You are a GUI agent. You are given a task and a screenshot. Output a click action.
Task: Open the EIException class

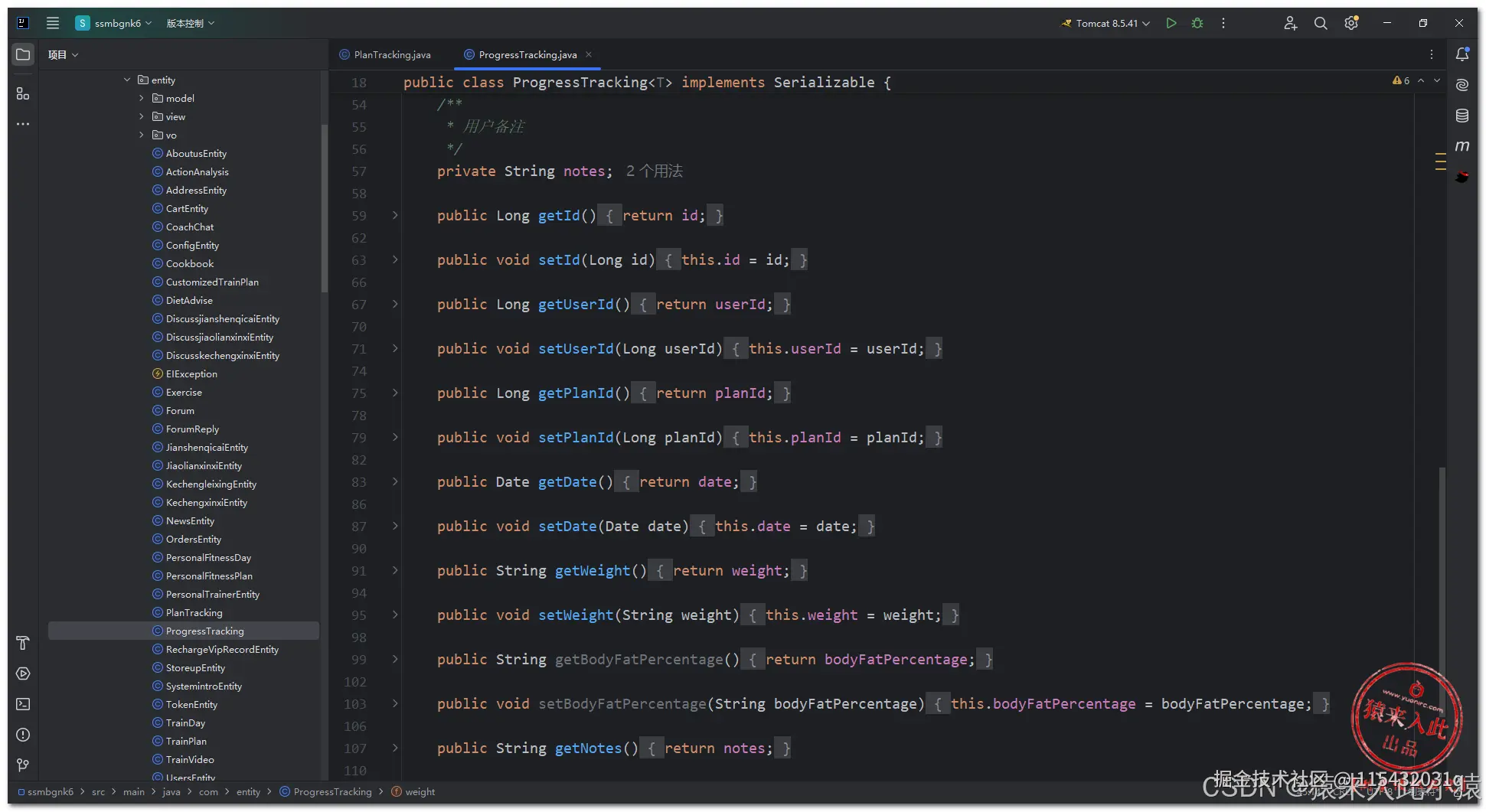point(191,373)
